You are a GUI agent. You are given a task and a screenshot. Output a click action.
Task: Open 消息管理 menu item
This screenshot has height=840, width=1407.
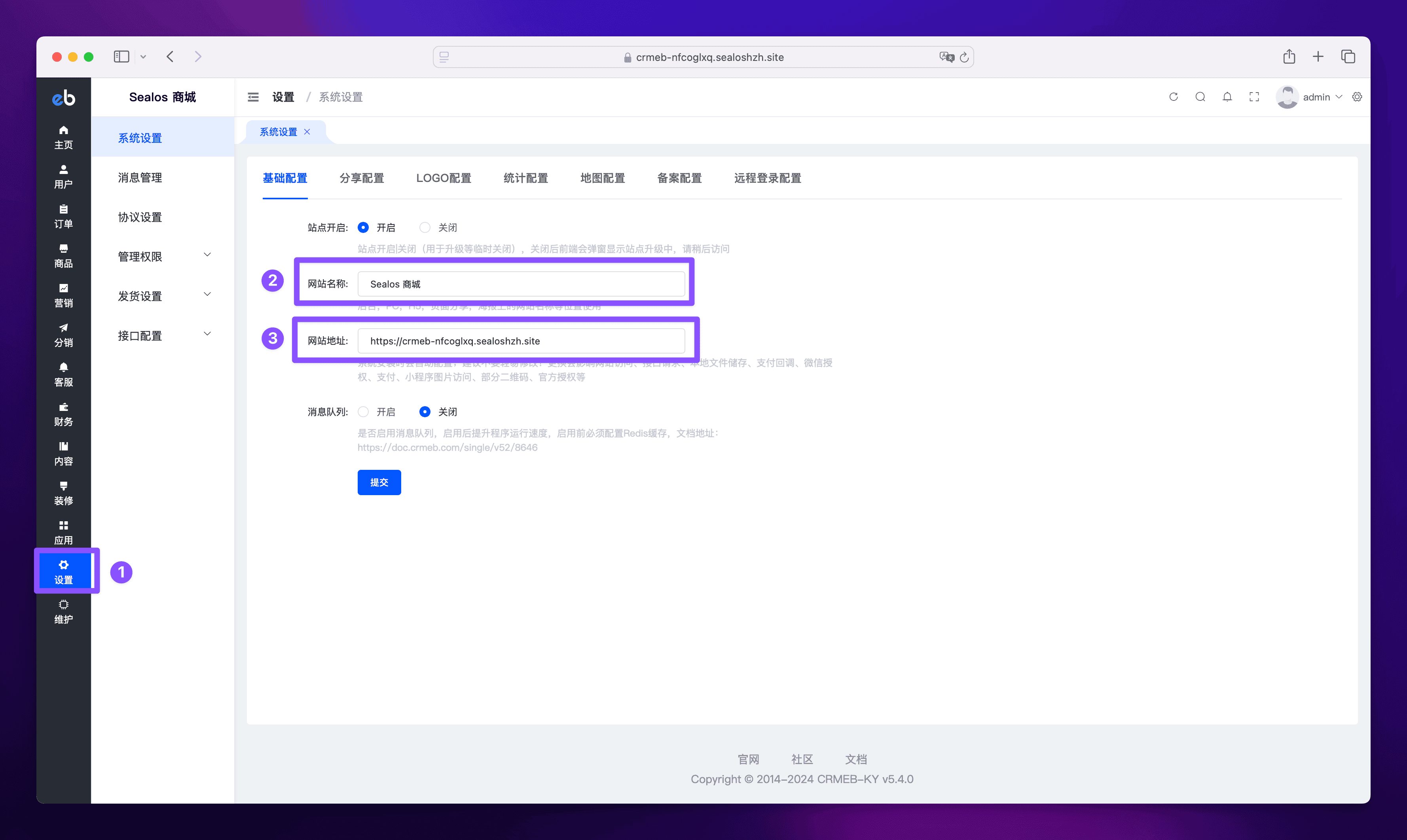click(163, 177)
